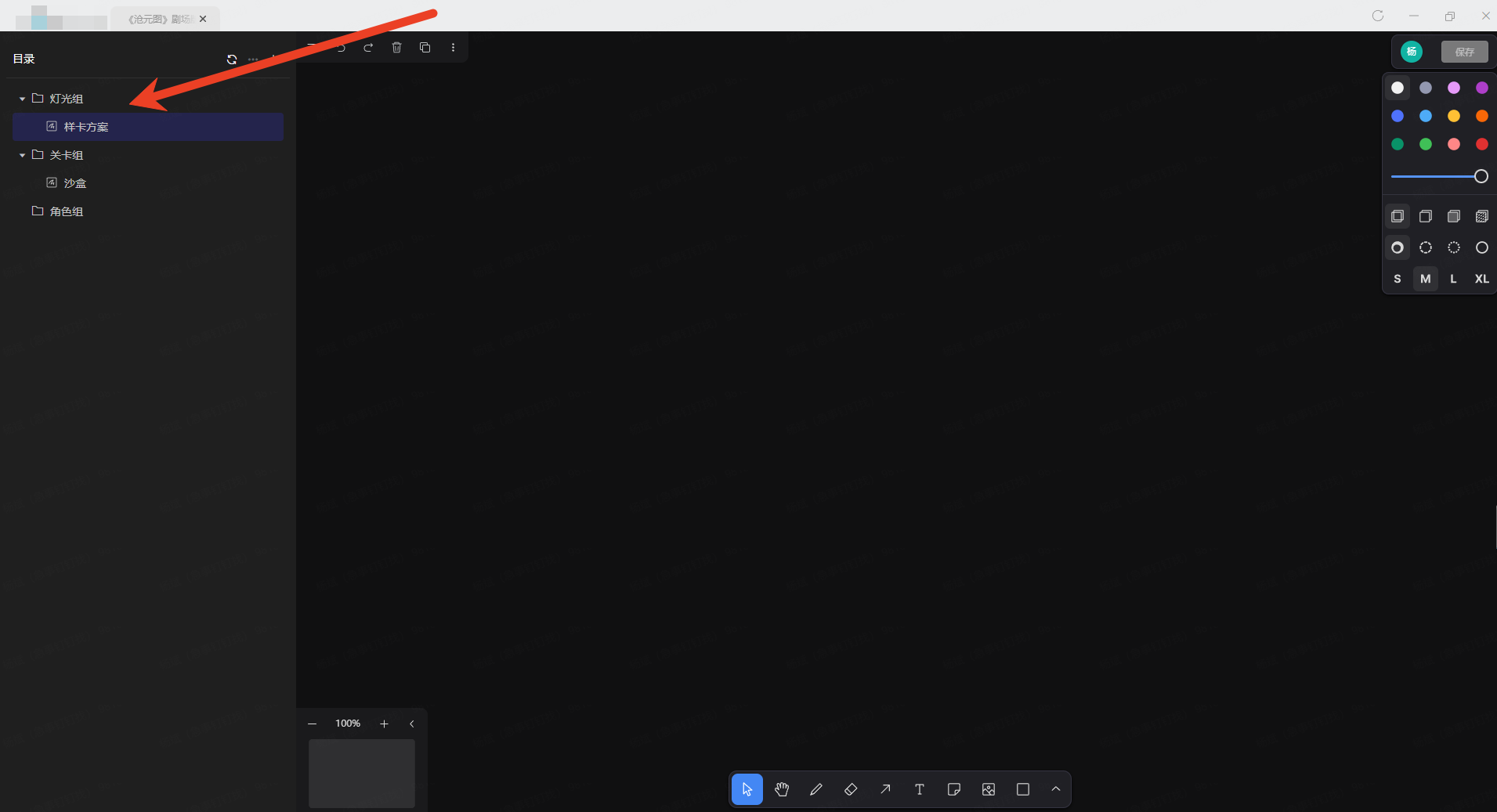The image size is (1497, 812).
Task: Set fill style to none
Action: (1398, 216)
